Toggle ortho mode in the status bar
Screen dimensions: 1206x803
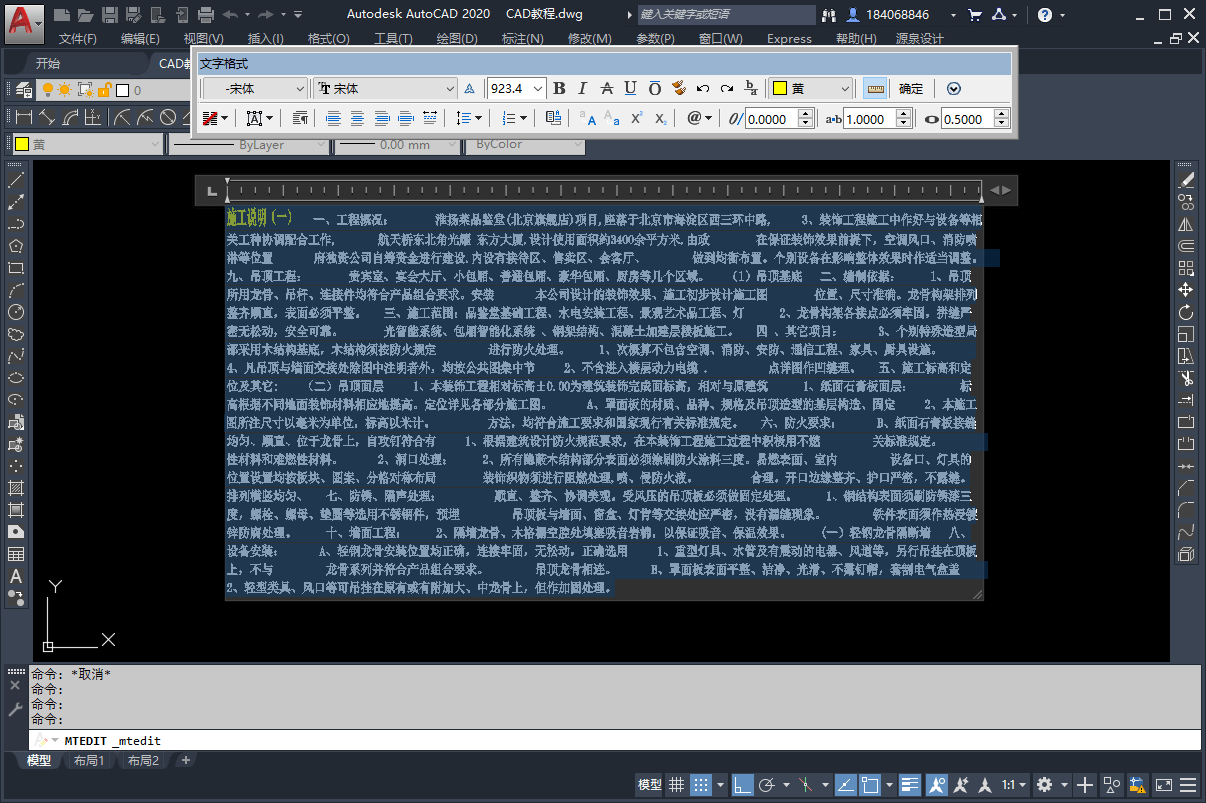742,786
